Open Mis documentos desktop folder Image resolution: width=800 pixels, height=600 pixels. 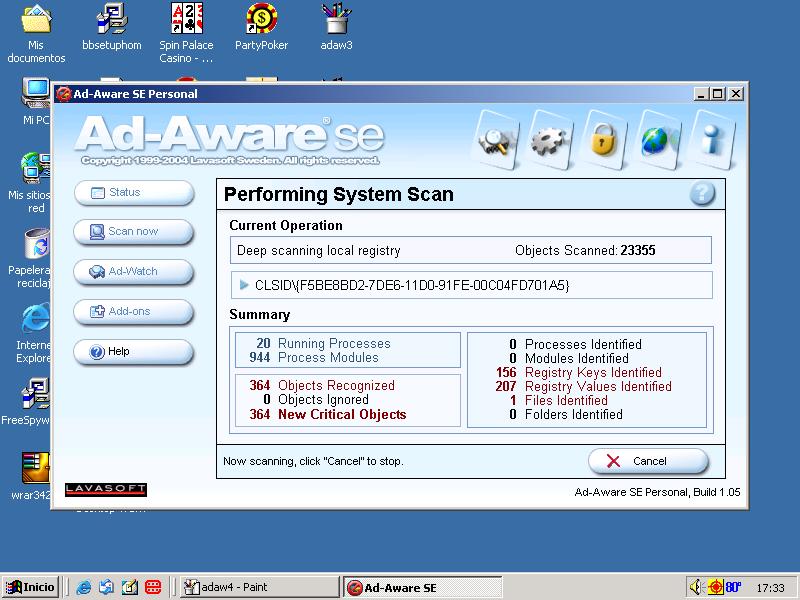[36, 34]
